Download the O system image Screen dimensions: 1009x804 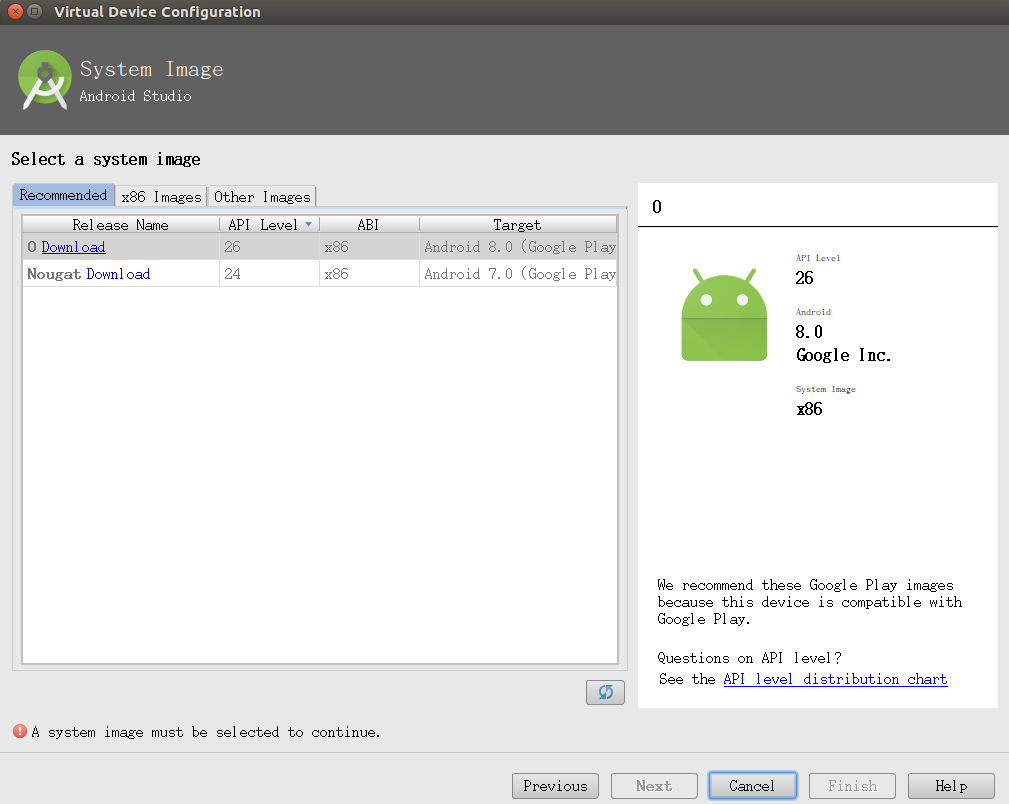click(73, 247)
